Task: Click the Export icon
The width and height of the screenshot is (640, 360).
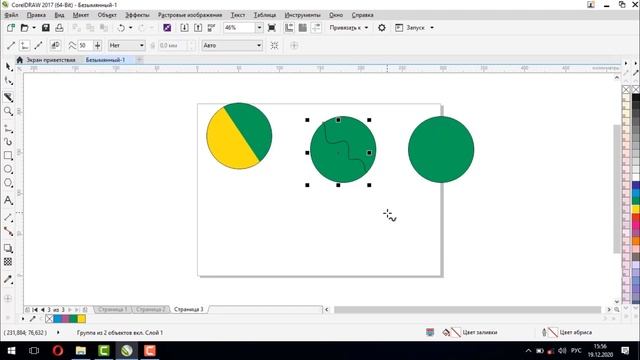Action: pyautogui.click(x=198, y=28)
